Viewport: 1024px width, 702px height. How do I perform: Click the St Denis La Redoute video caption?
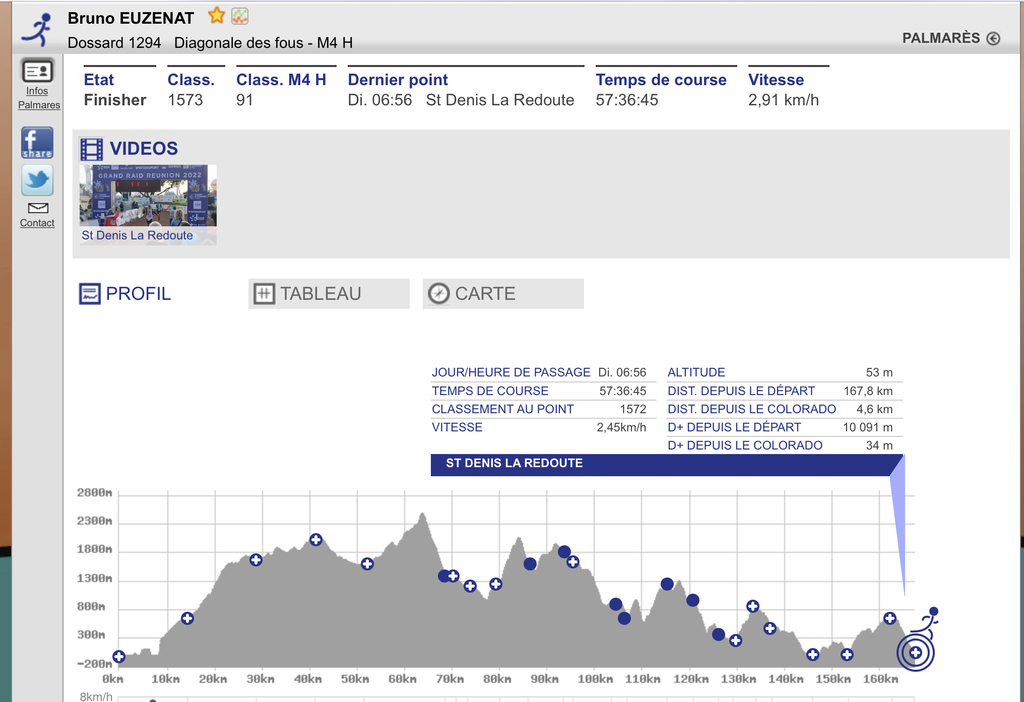137,236
